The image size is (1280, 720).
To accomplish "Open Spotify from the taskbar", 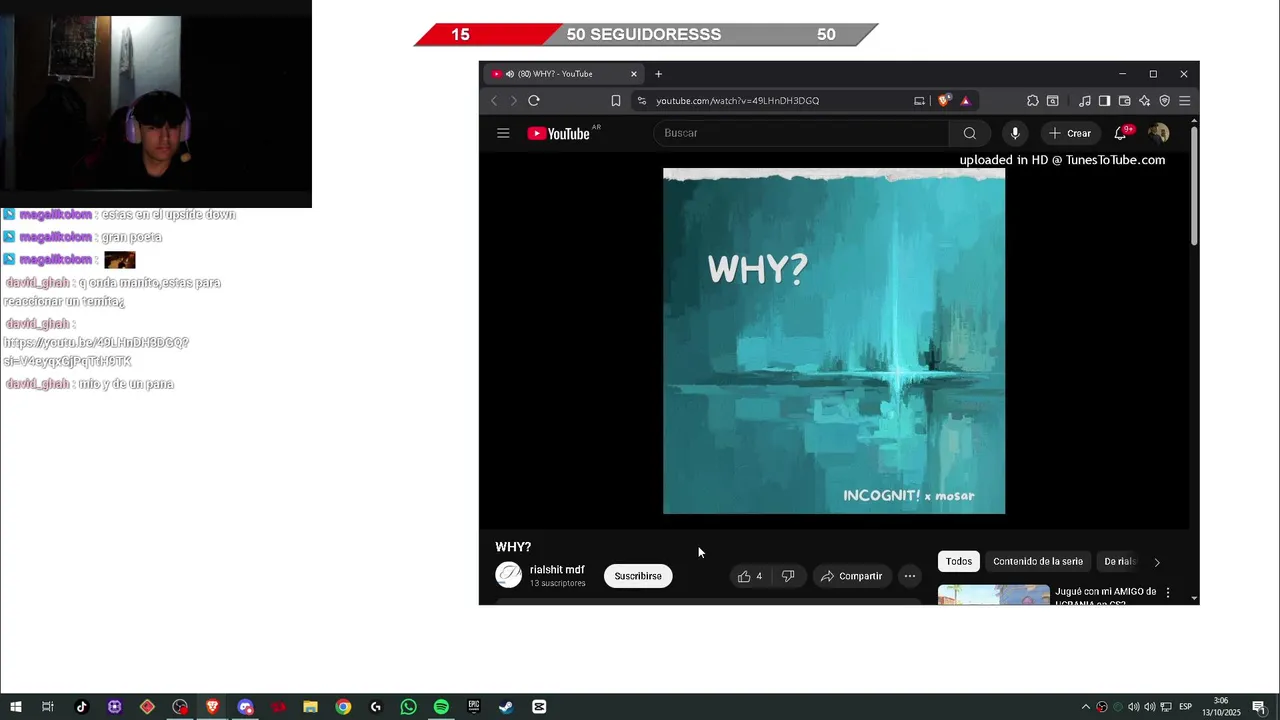I will 441,707.
